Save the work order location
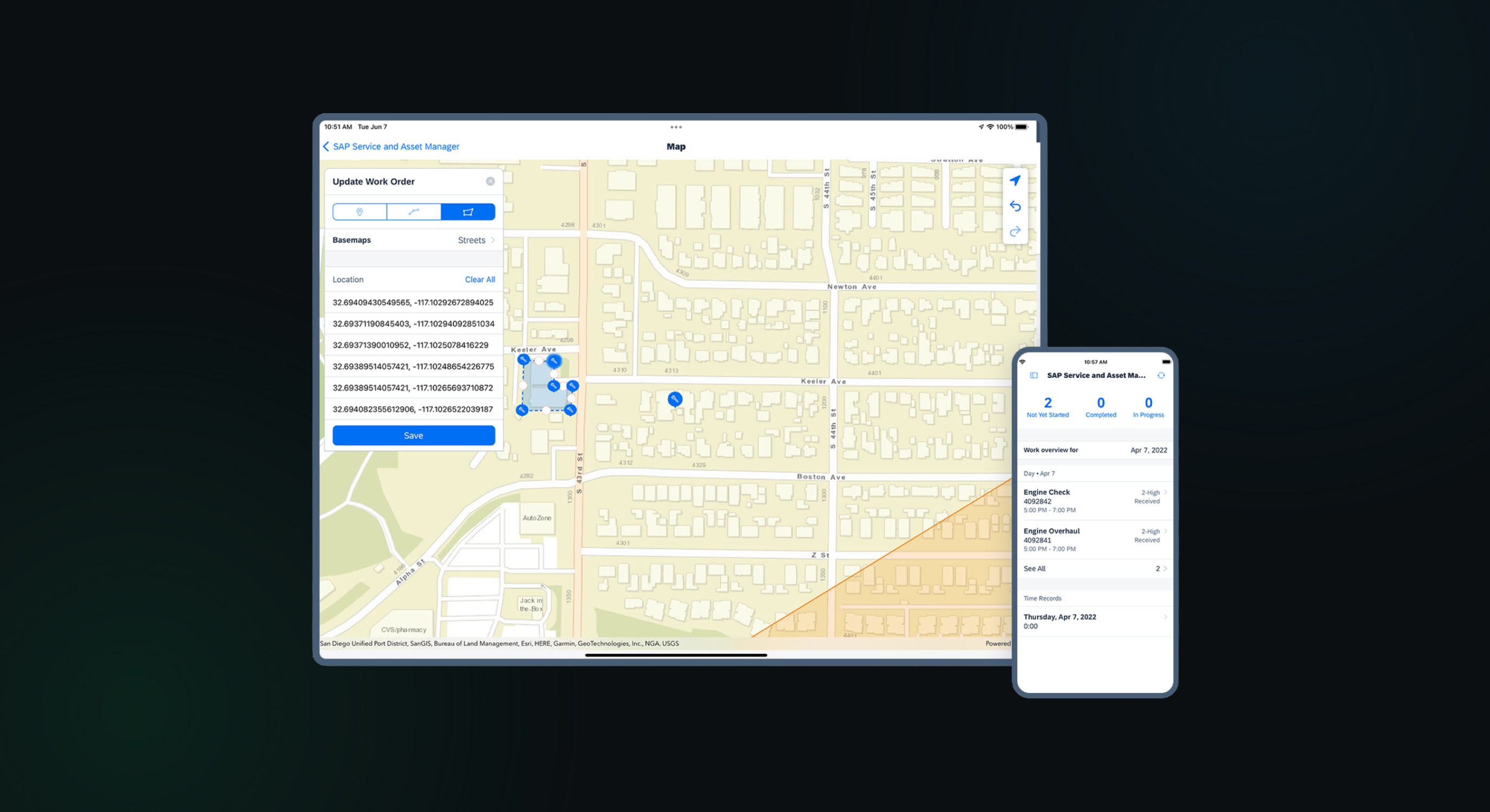The width and height of the screenshot is (1490, 812). (x=414, y=435)
